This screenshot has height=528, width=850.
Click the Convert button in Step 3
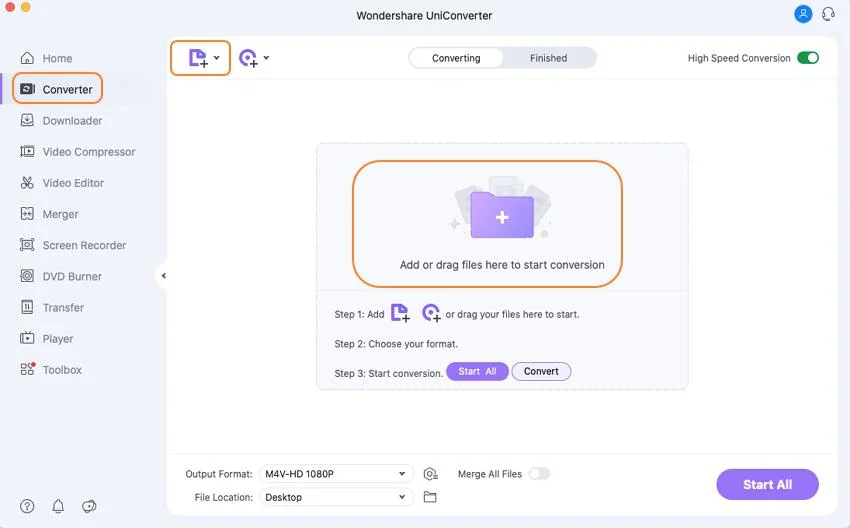tap(541, 371)
